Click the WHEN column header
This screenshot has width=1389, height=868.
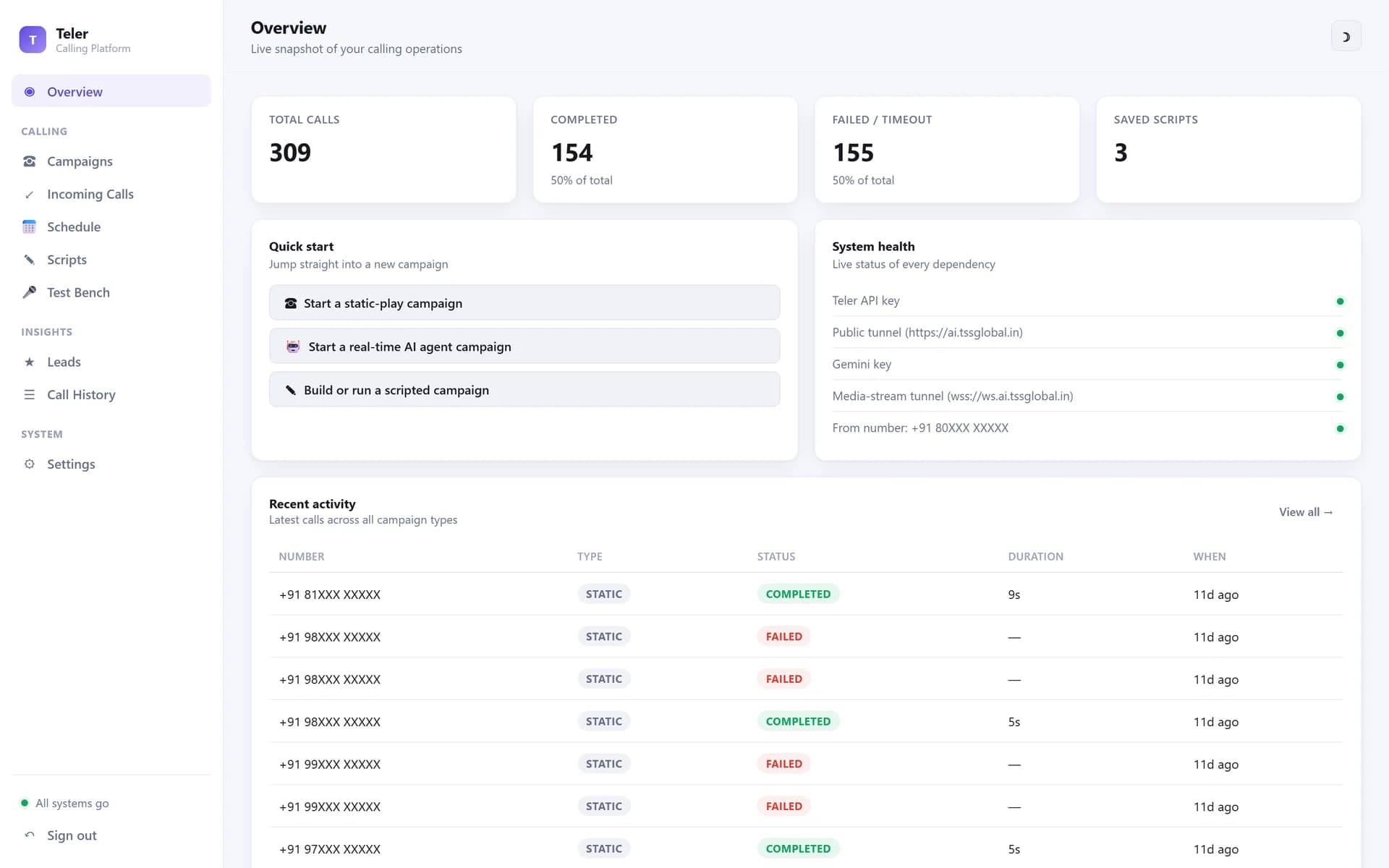(x=1210, y=556)
